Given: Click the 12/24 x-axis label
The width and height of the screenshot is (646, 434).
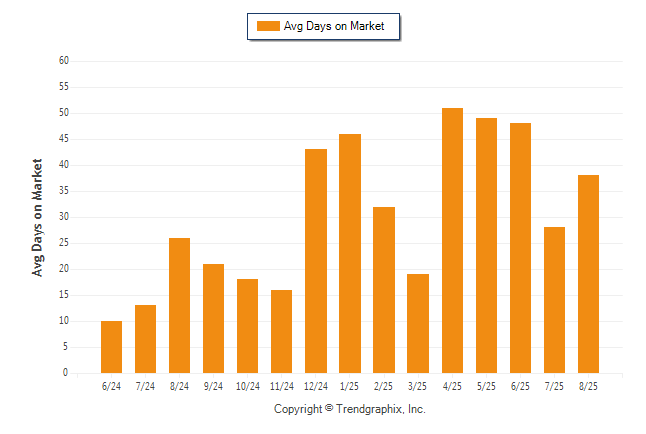Looking at the screenshot, I should [316, 386].
